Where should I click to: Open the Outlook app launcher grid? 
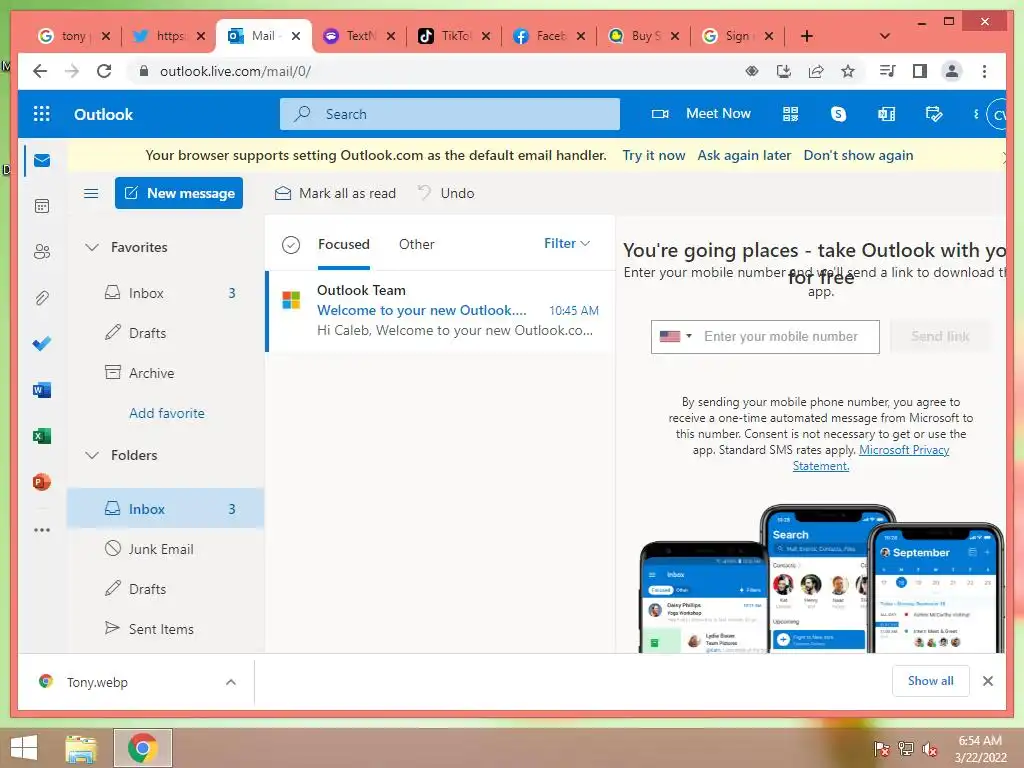coord(42,114)
